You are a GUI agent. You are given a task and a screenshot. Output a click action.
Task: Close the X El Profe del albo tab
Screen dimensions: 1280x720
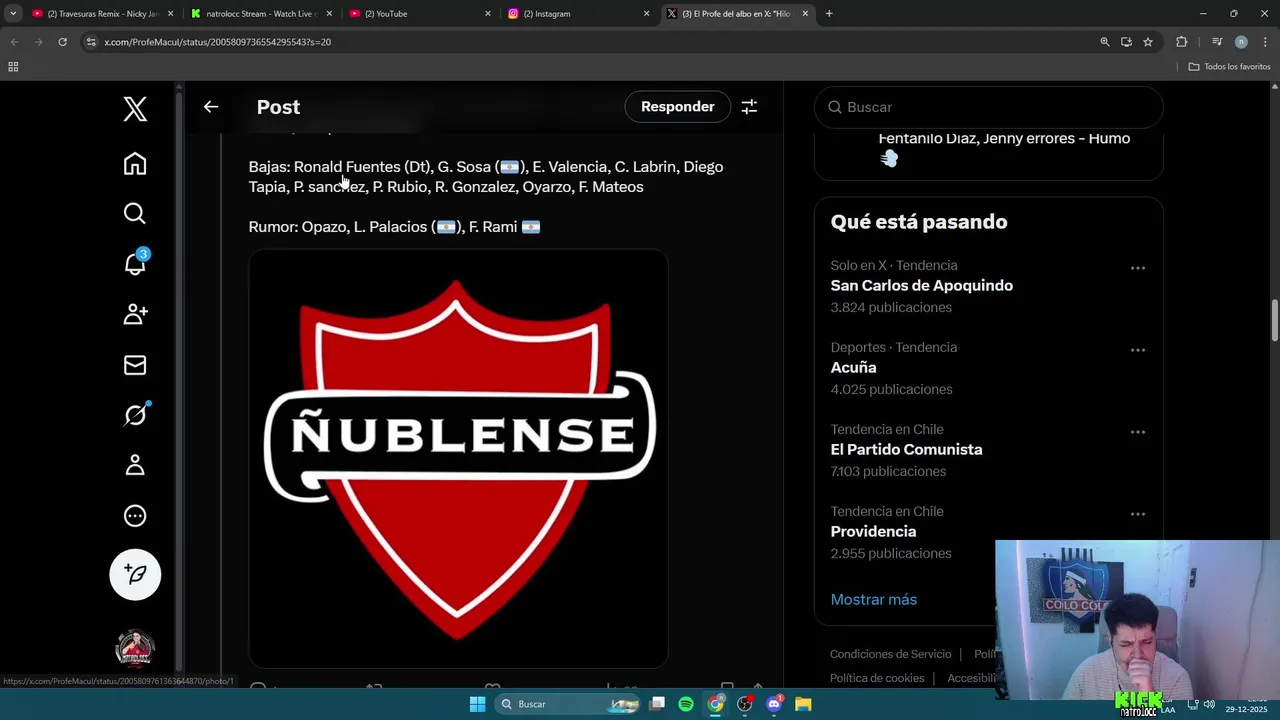(x=805, y=14)
